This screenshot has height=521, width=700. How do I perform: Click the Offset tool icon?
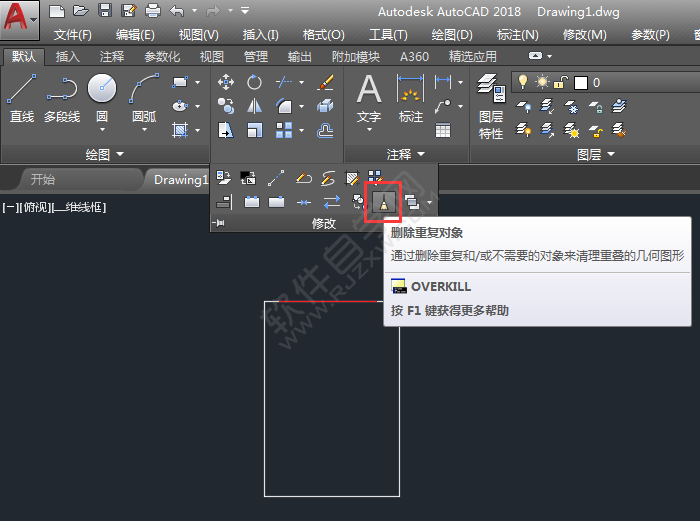(325, 130)
